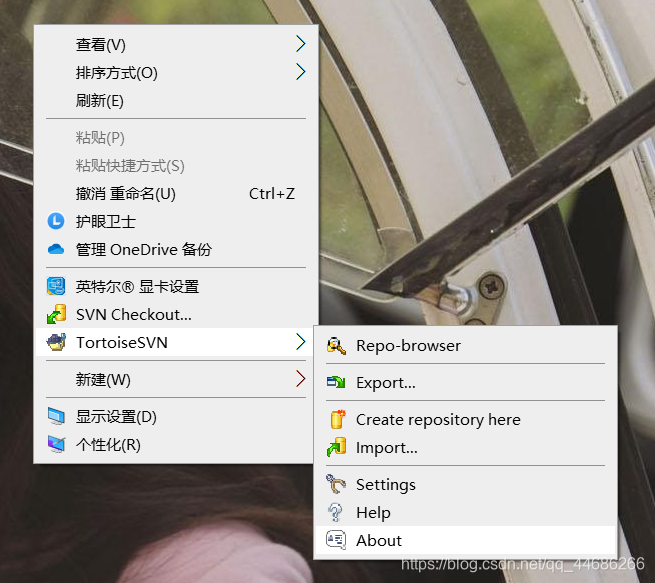655x583 pixels.
Task: Click the About info card icon
Action: pyautogui.click(x=336, y=540)
